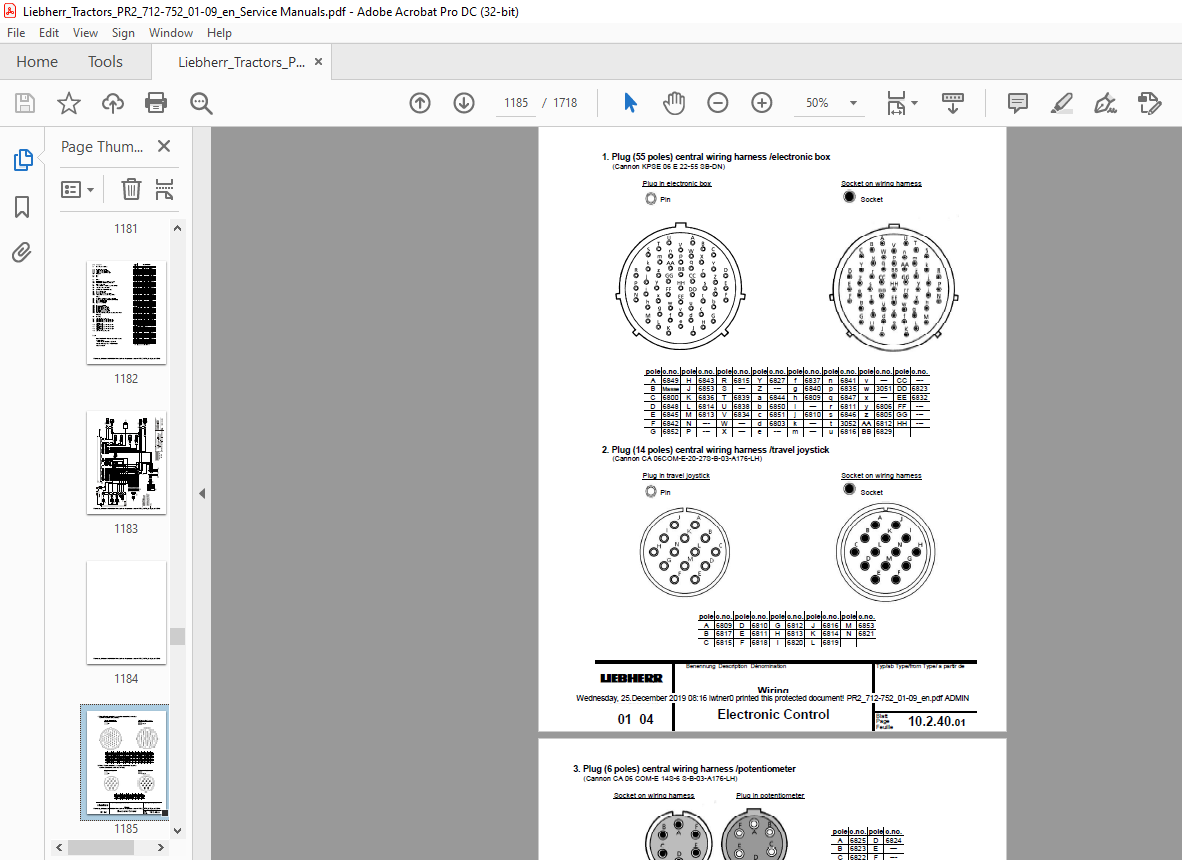Select page 1183 thumbnail
The image size is (1182, 860).
[x=126, y=462]
